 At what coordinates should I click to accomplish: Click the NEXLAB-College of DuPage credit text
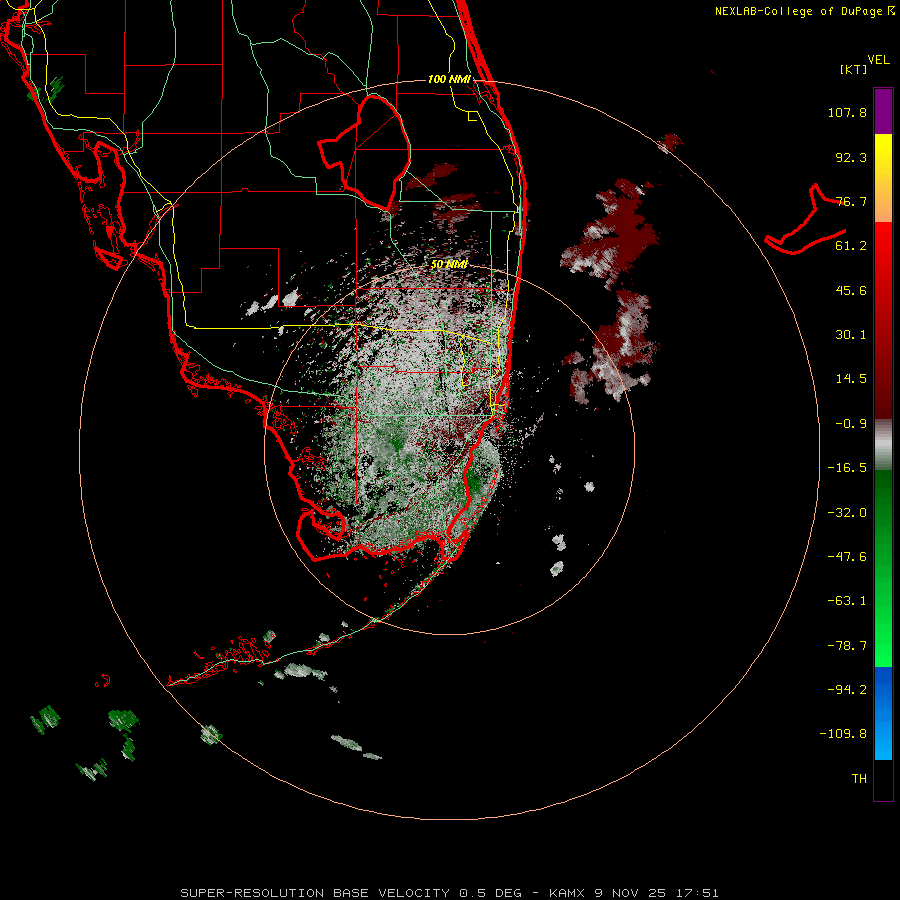804,11
